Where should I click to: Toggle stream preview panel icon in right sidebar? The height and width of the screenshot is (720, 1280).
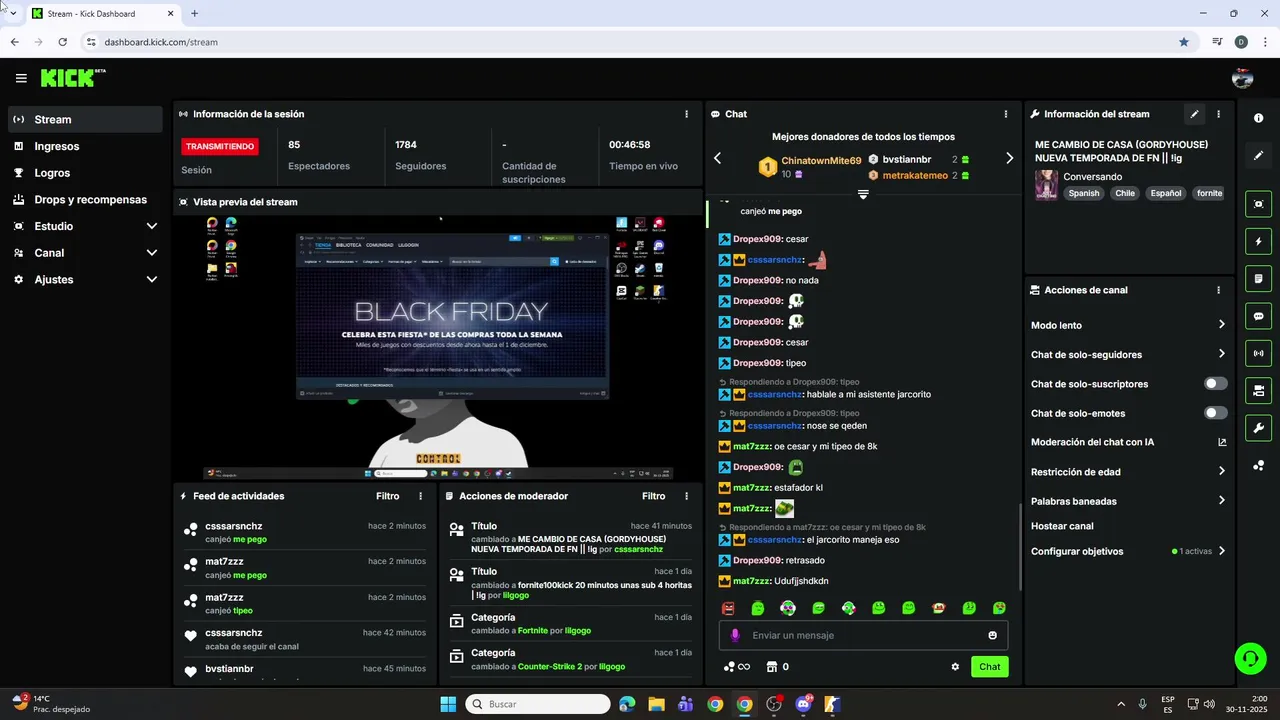coord(1258,204)
